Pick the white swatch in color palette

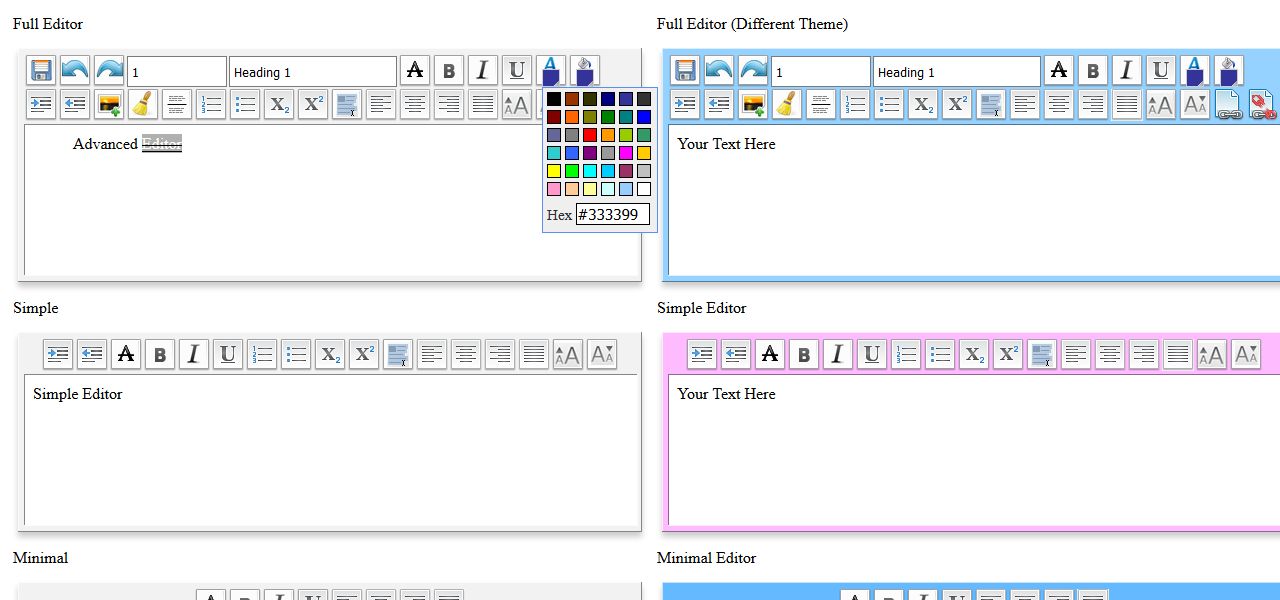pos(644,189)
